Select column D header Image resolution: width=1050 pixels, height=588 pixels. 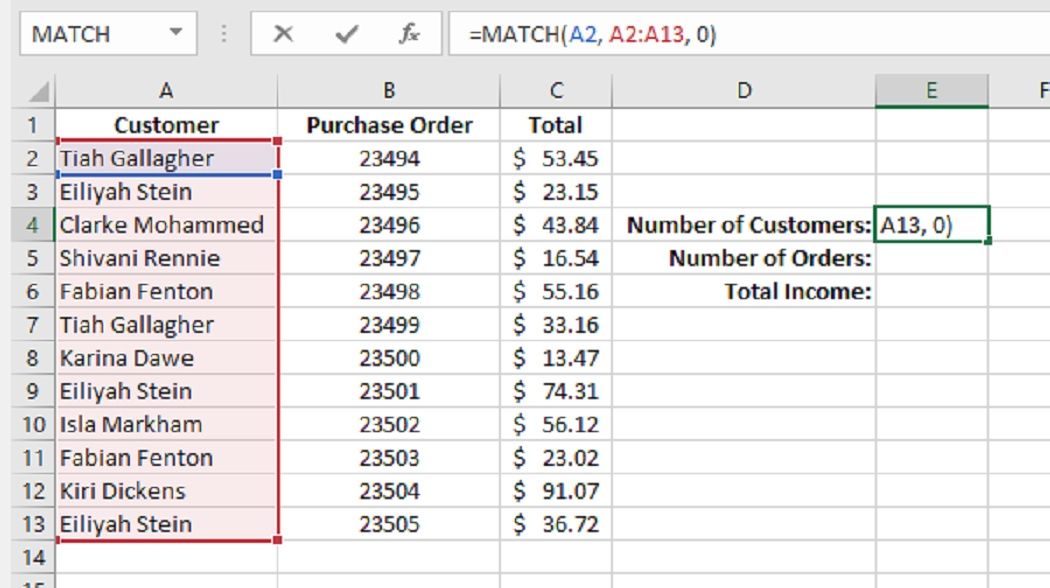click(x=743, y=91)
